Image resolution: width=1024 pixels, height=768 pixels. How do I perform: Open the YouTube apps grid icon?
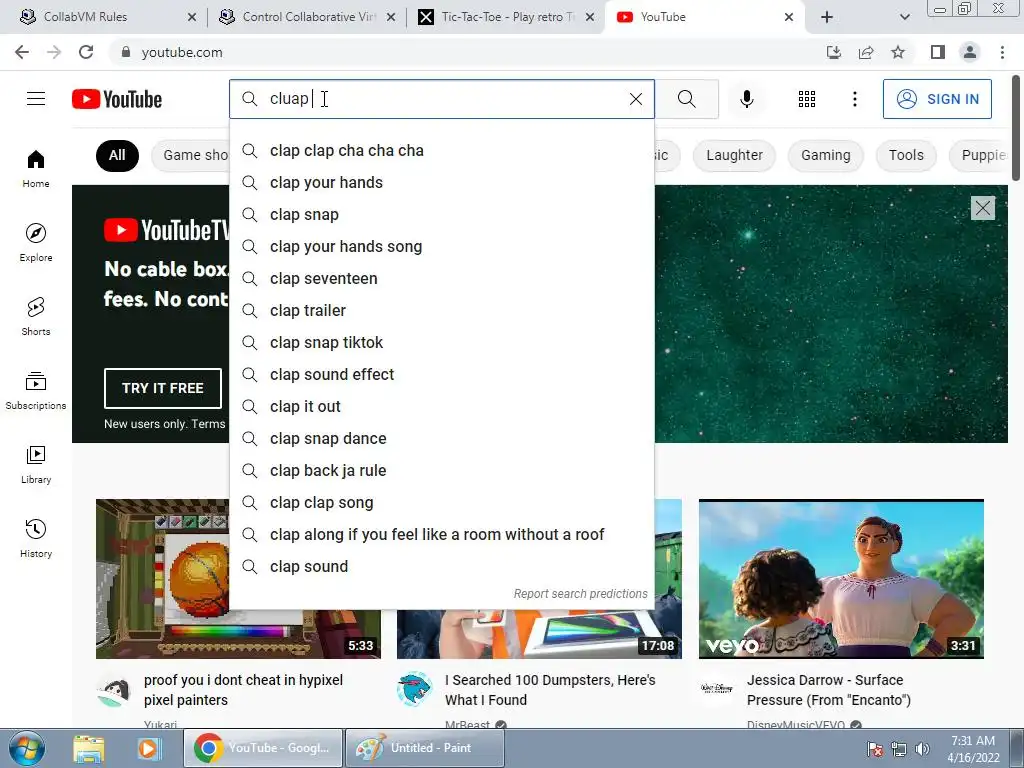[807, 99]
